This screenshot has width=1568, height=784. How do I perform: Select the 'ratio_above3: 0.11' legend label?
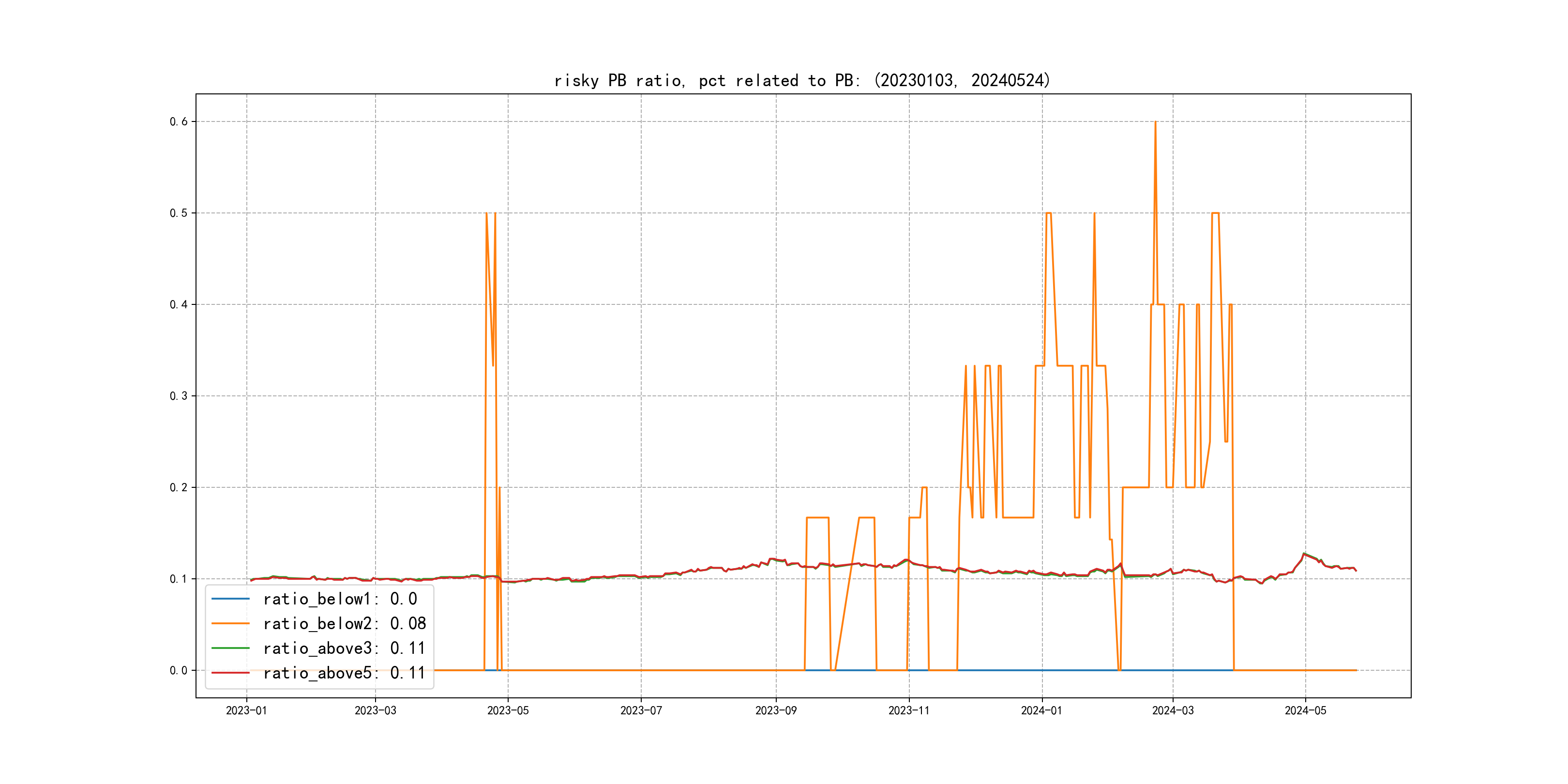[x=344, y=648]
